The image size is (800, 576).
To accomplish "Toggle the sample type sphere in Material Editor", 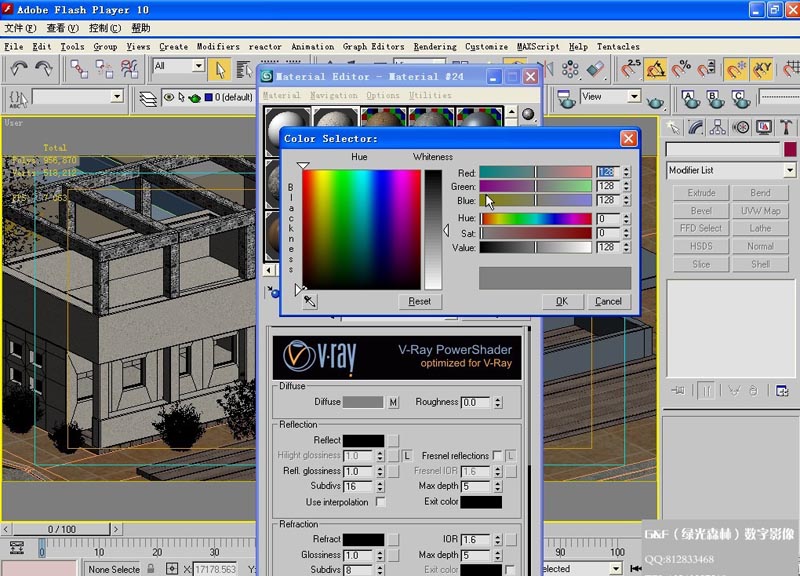I will tap(528, 114).
